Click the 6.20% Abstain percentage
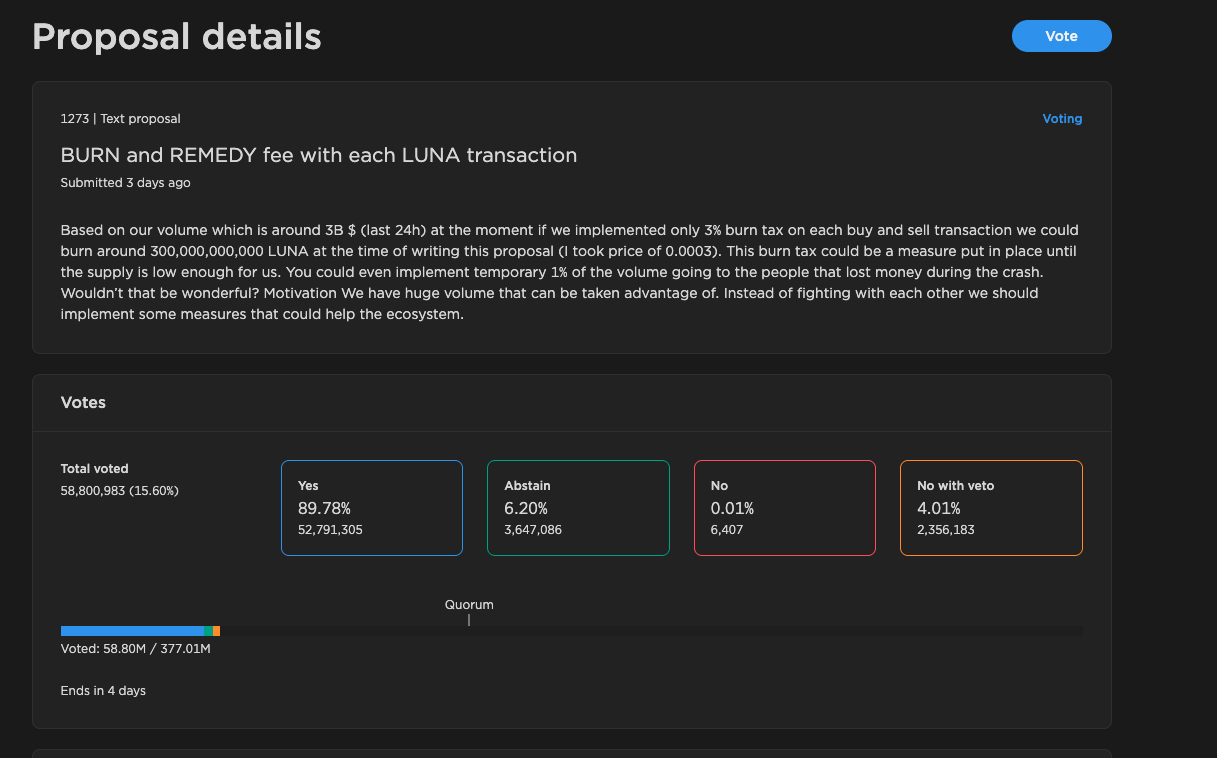The width and height of the screenshot is (1217, 758). pos(526,508)
